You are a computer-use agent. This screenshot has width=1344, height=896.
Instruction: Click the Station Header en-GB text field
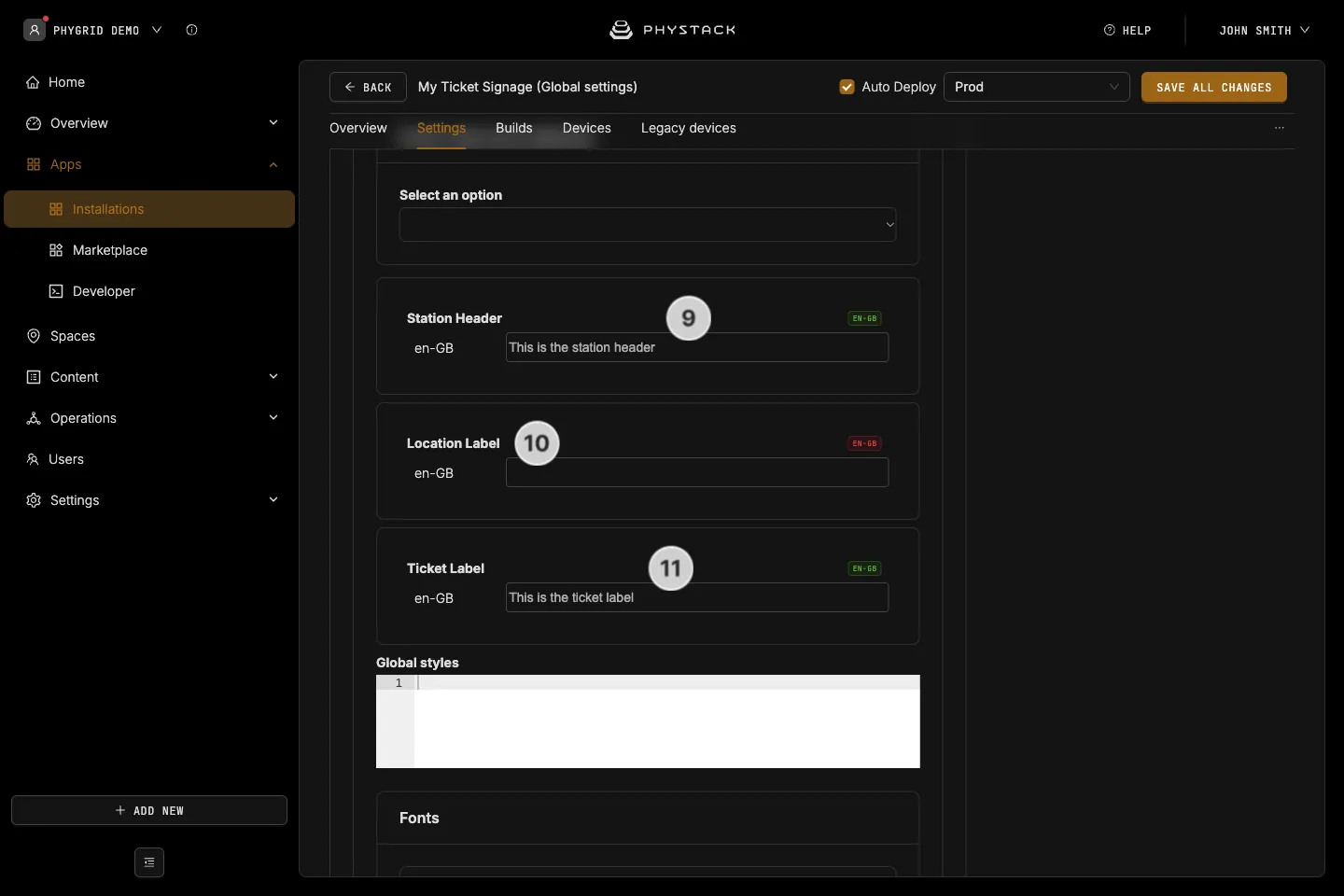pyautogui.click(x=697, y=347)
